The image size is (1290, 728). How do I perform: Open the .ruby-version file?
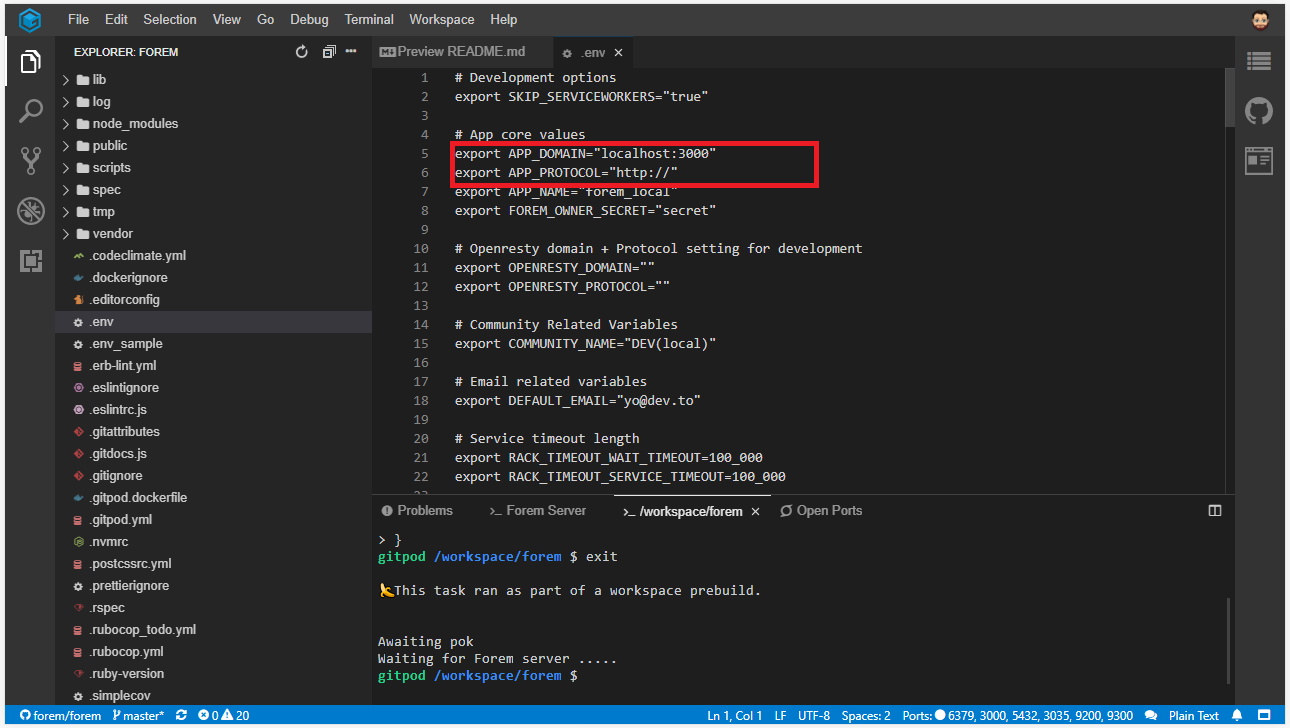point(213,674)
